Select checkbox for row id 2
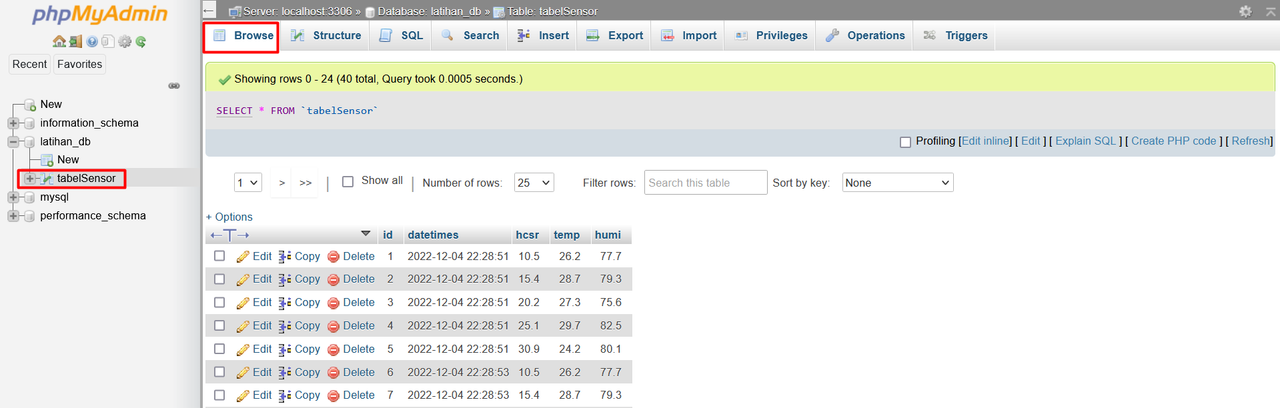The width and height of the screenshot is (1280, 408). tap(220, 279)
